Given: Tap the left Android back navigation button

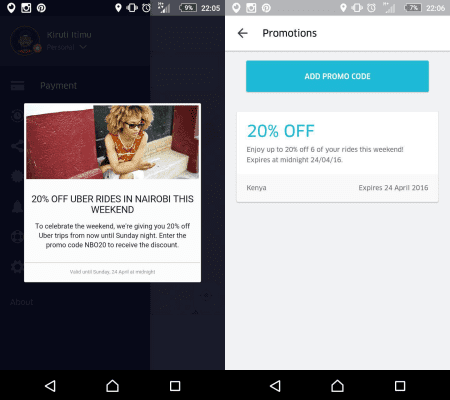Looking at the screenshot, I should coord(50,386).
